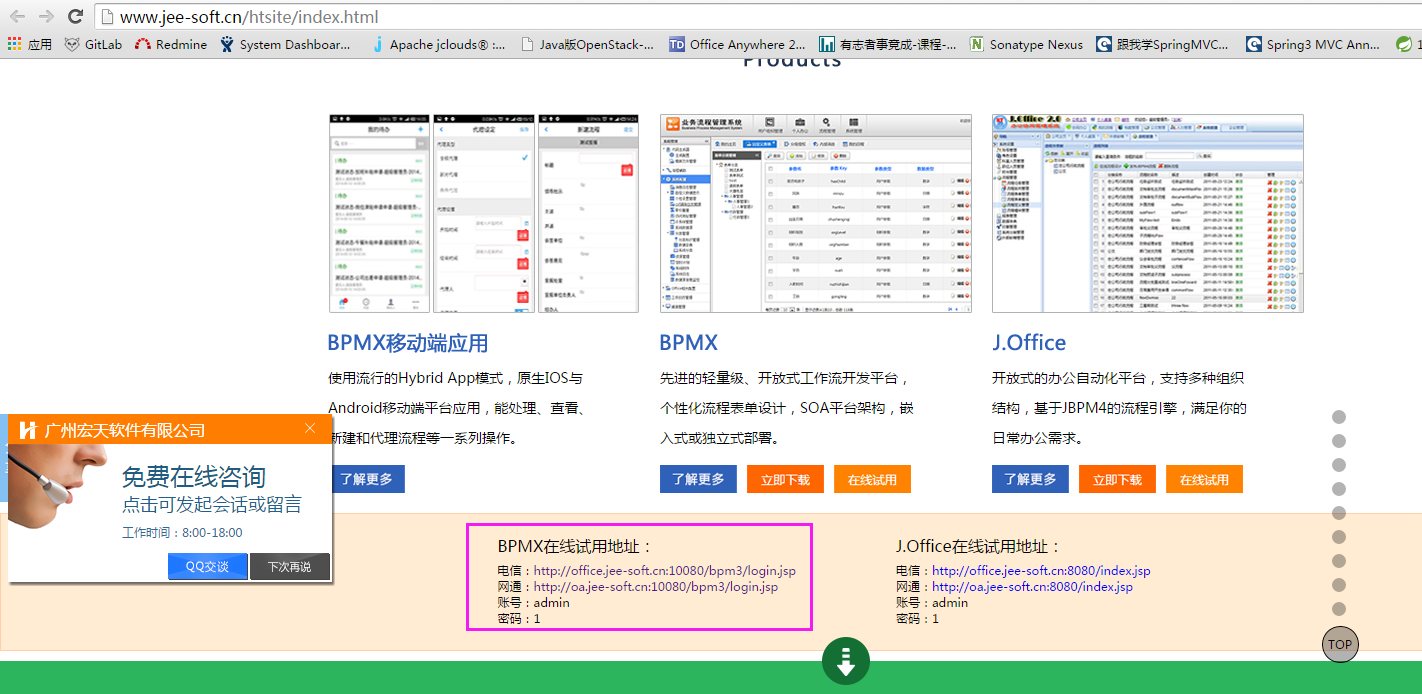Go back with the browser back arrow
This screenshot has height=694, width=1422.
18,16
